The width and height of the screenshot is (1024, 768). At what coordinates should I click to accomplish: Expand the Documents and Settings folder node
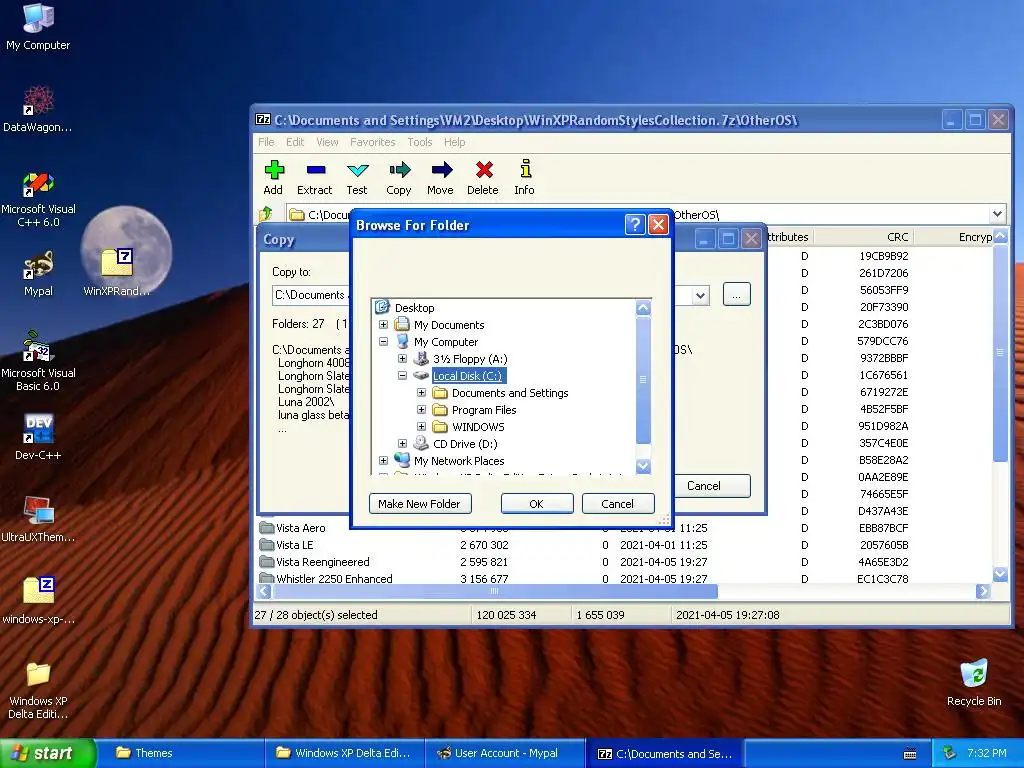coord(421,392)
